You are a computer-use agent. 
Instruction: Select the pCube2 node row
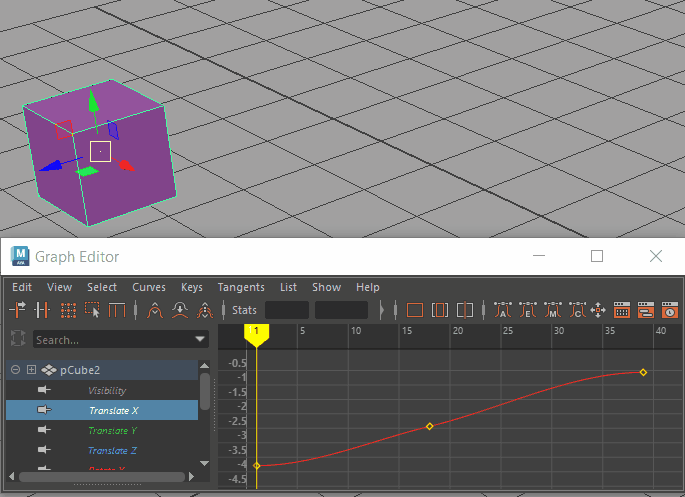tap(102, 370)
